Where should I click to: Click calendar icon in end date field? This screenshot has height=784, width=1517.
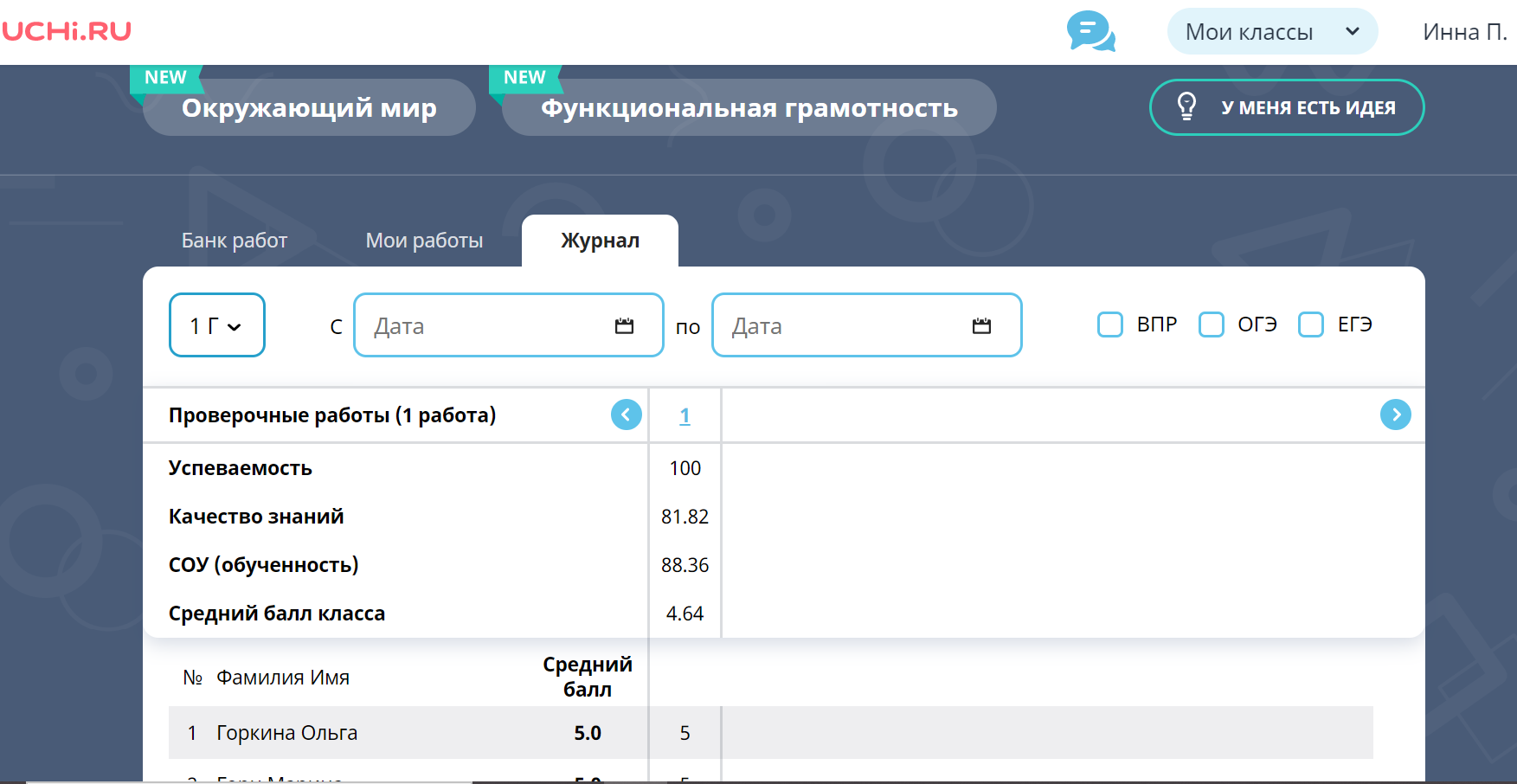click(981, 326)
